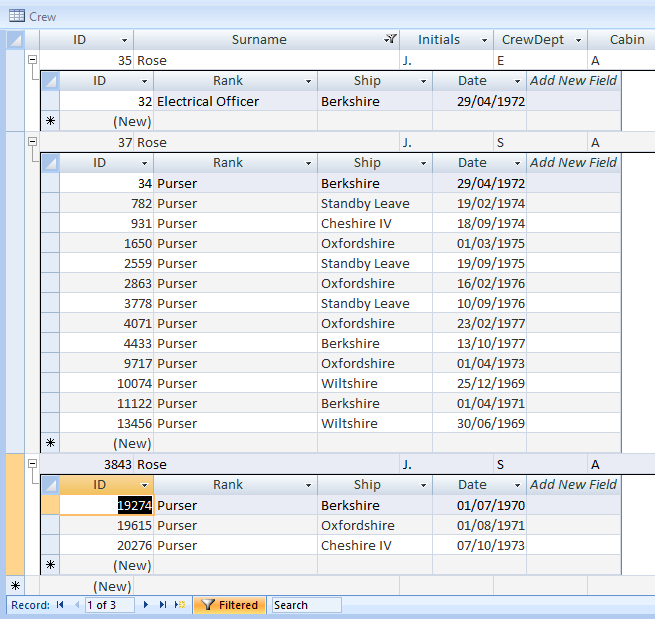Click the date cell 23/02/1977

click(479, 323)
